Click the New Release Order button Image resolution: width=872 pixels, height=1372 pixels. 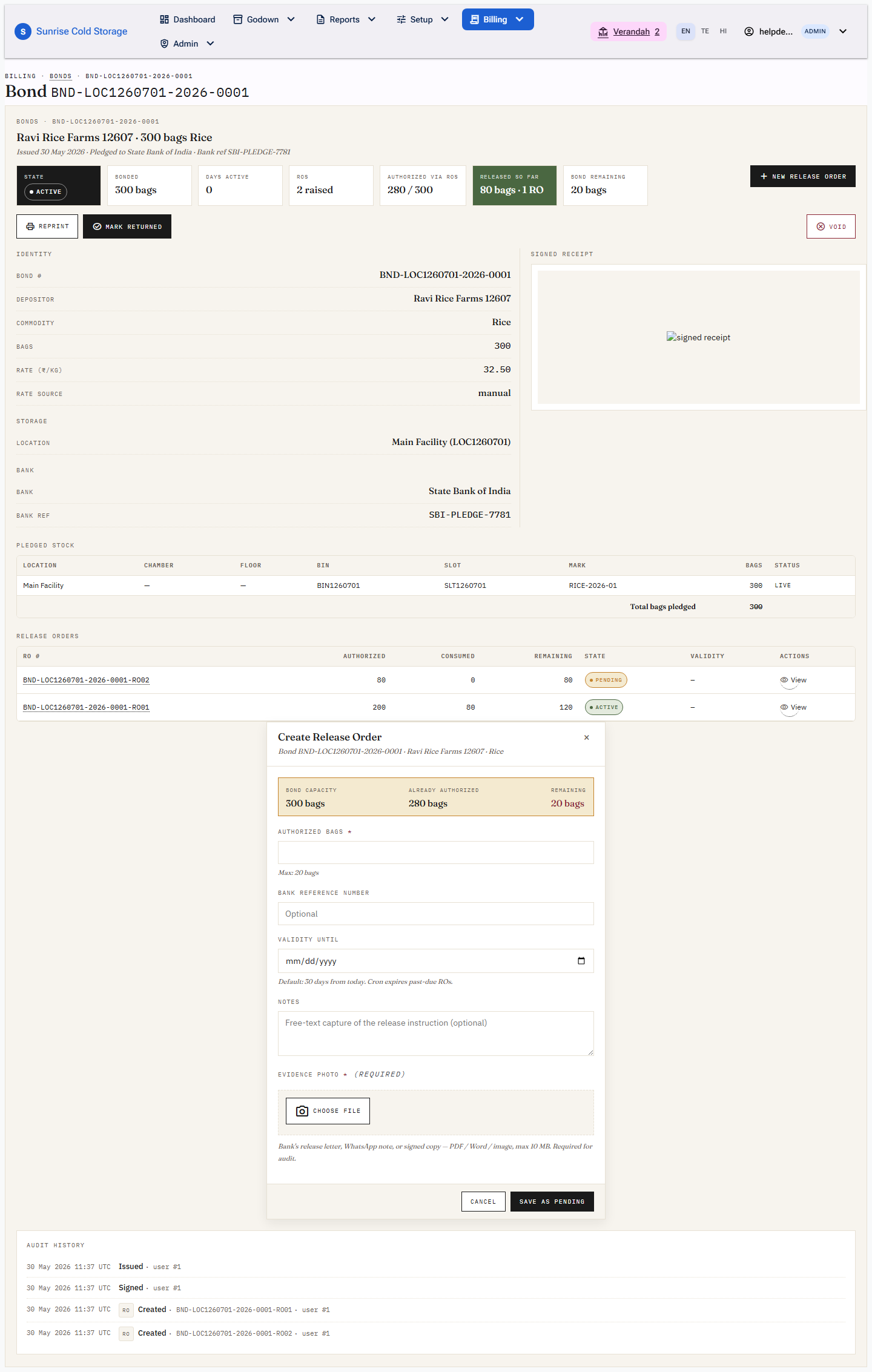tap(803, 176)
